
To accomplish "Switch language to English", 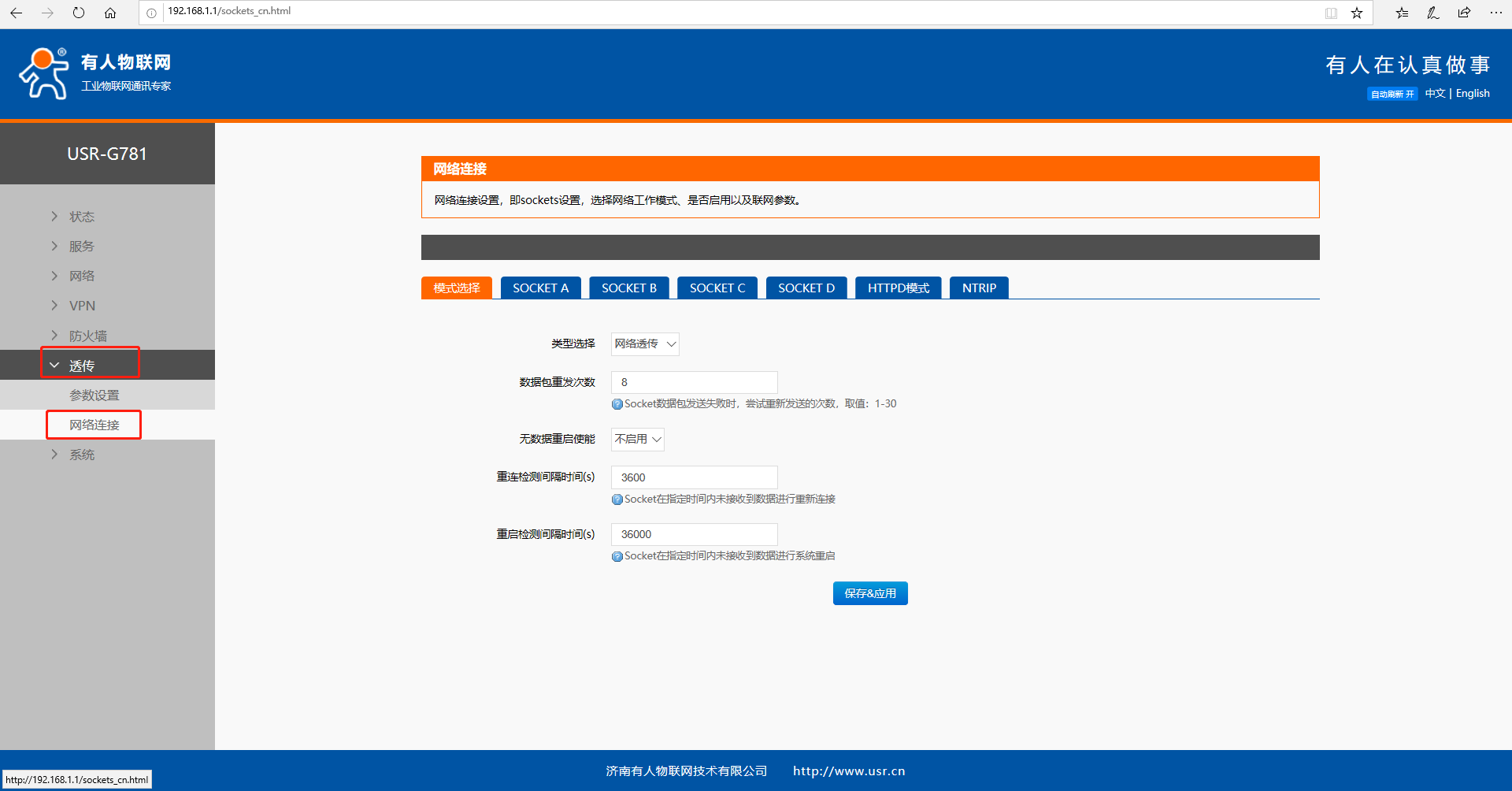I will pos(1472,93).
